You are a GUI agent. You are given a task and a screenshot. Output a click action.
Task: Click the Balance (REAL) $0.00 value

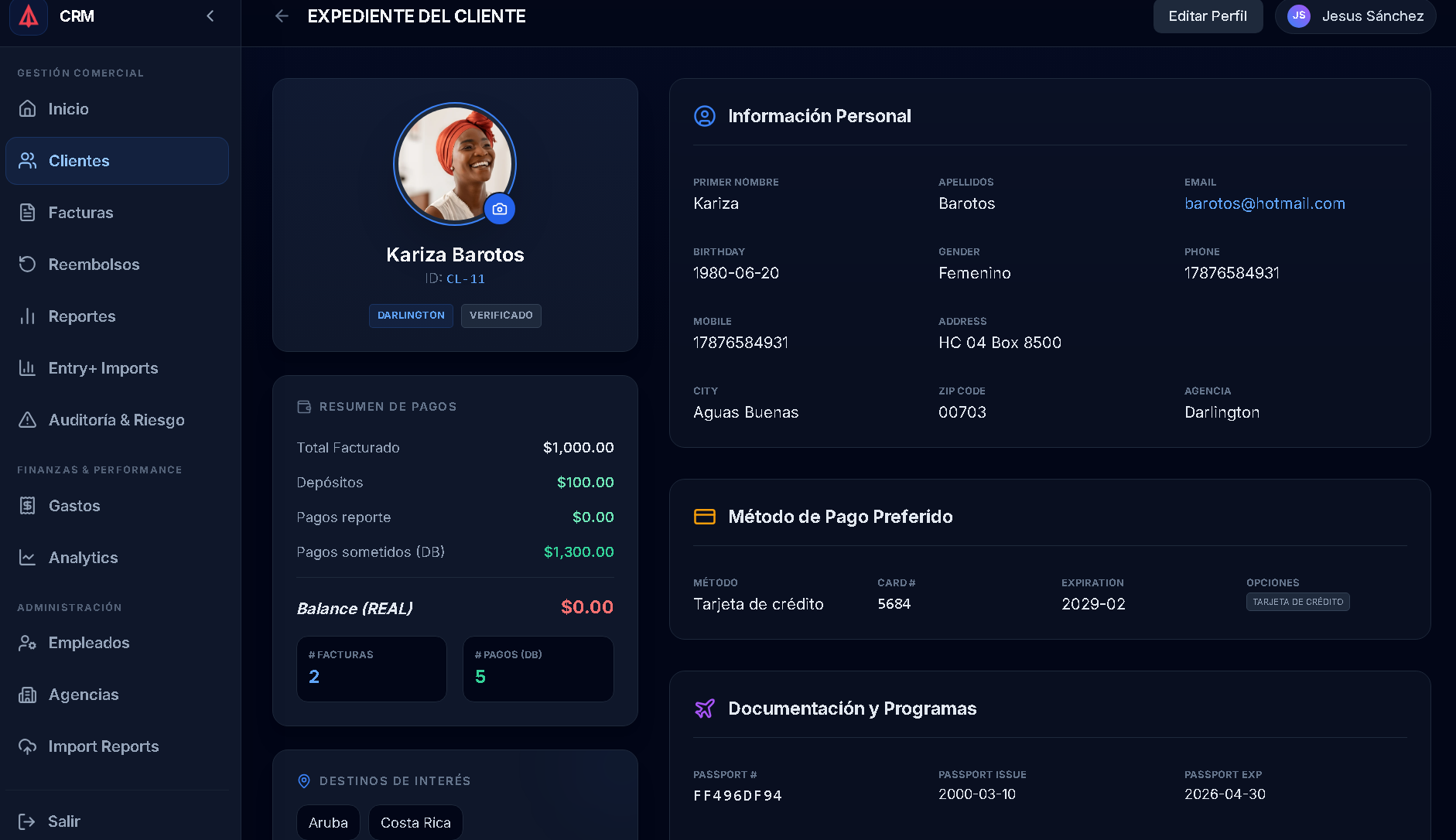(587, 607)
